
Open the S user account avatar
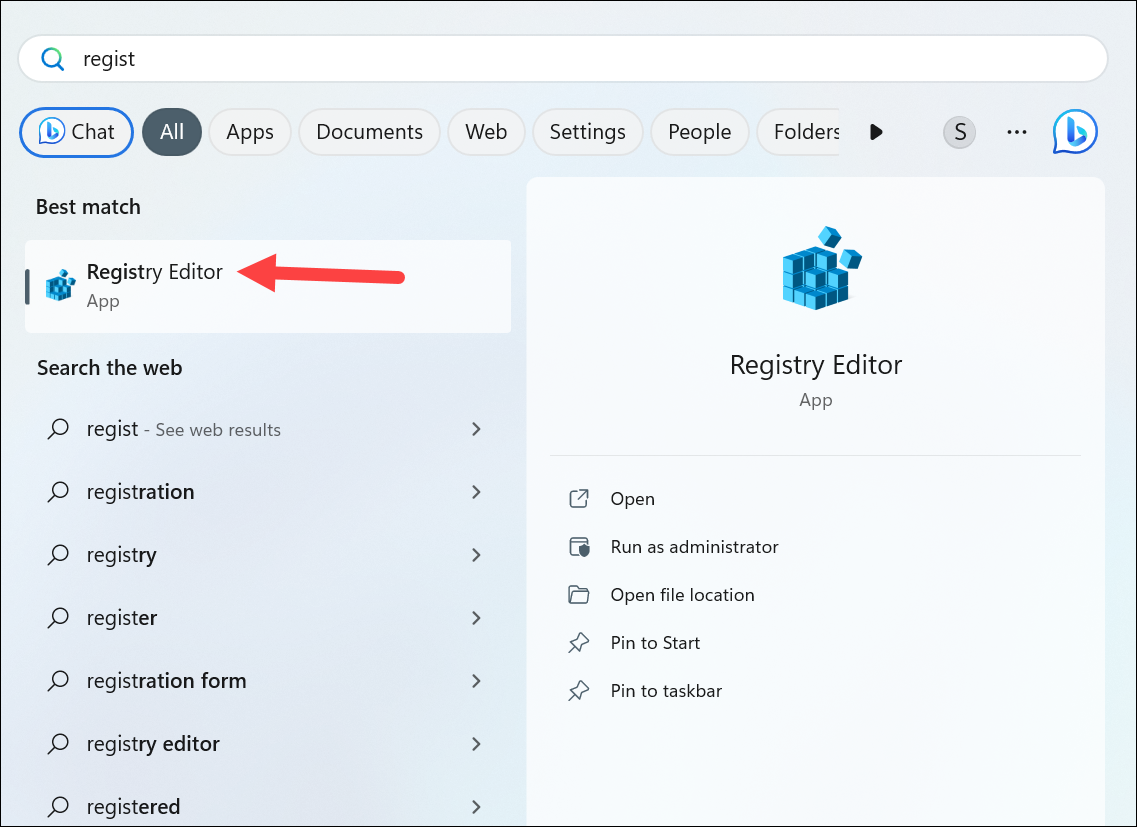[x=959, y=132]
